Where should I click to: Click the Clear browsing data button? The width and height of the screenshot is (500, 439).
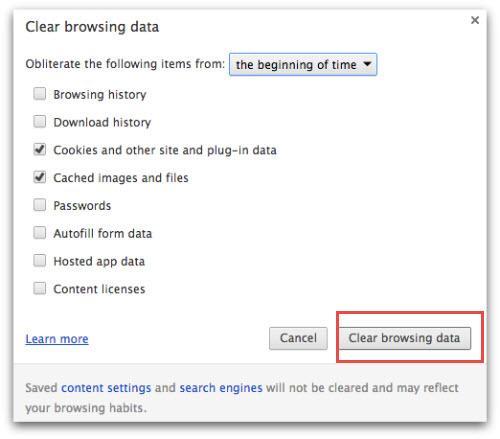[x=405, y=338]
